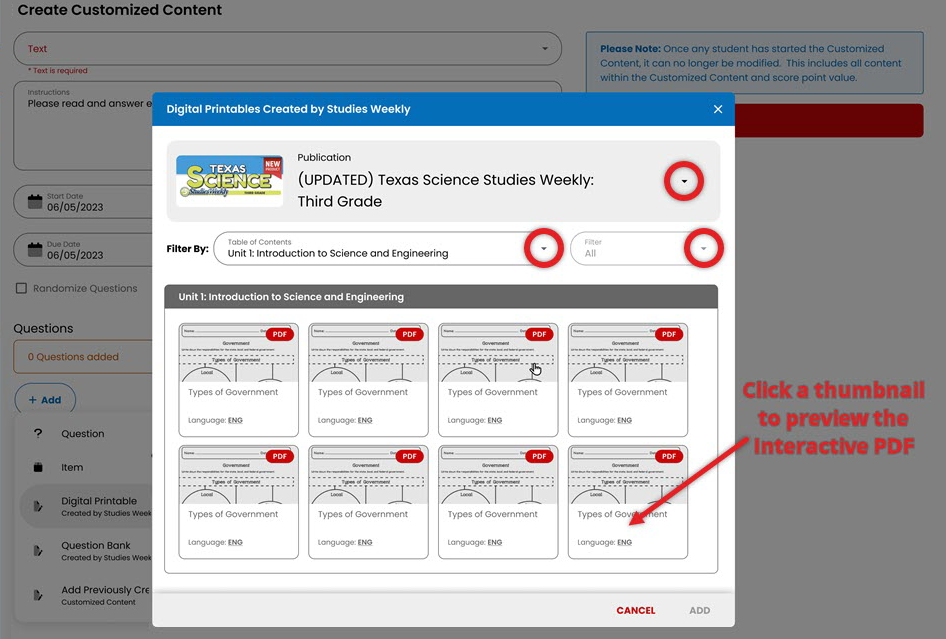The image size is (946, 639).
Task: Click the Texas Science publication logo
Action: (x=229, y=180)
